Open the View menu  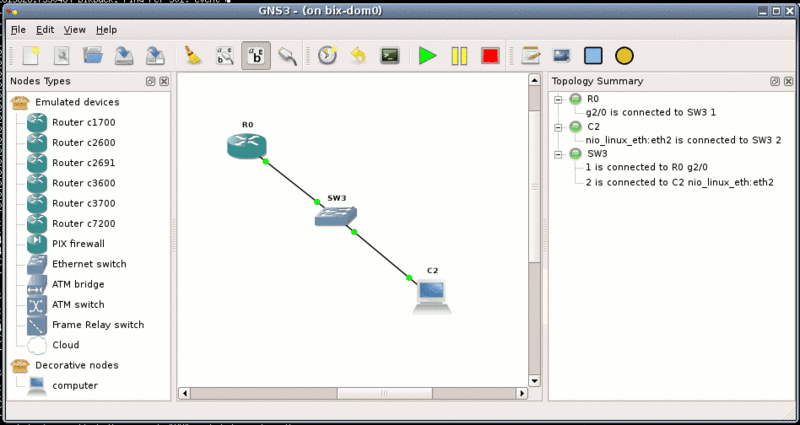point(74,30)
